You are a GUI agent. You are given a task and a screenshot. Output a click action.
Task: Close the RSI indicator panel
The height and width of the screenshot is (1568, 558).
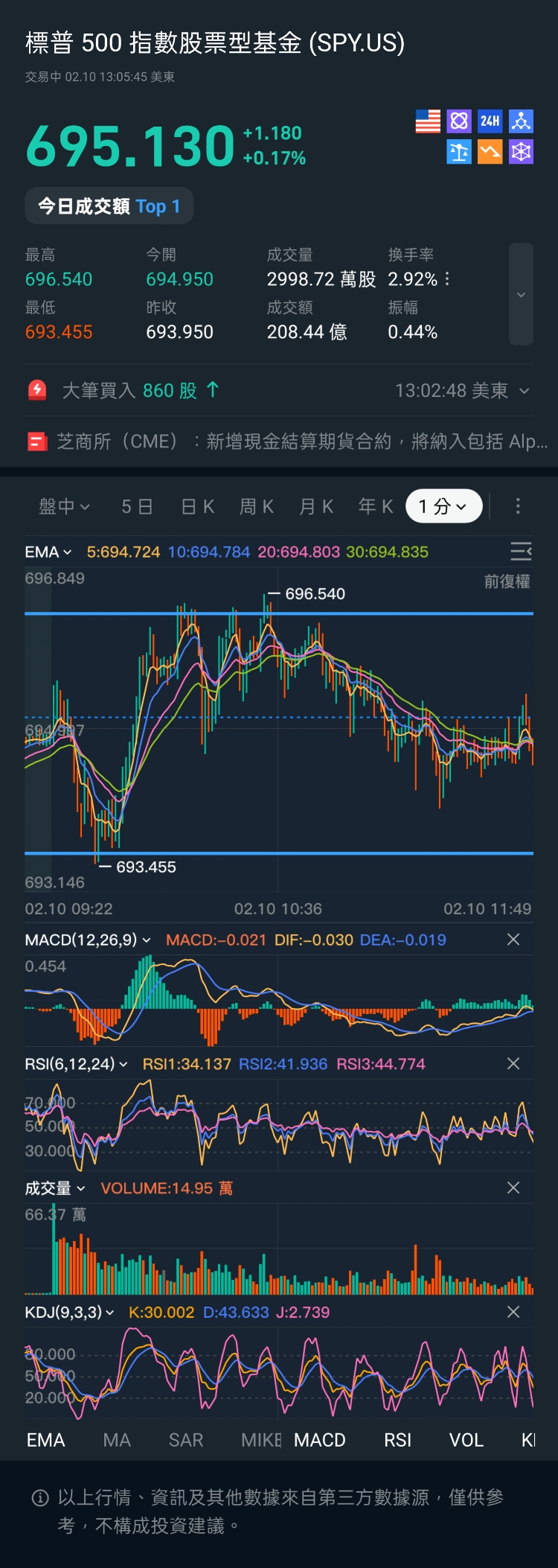click(513, 1064)
